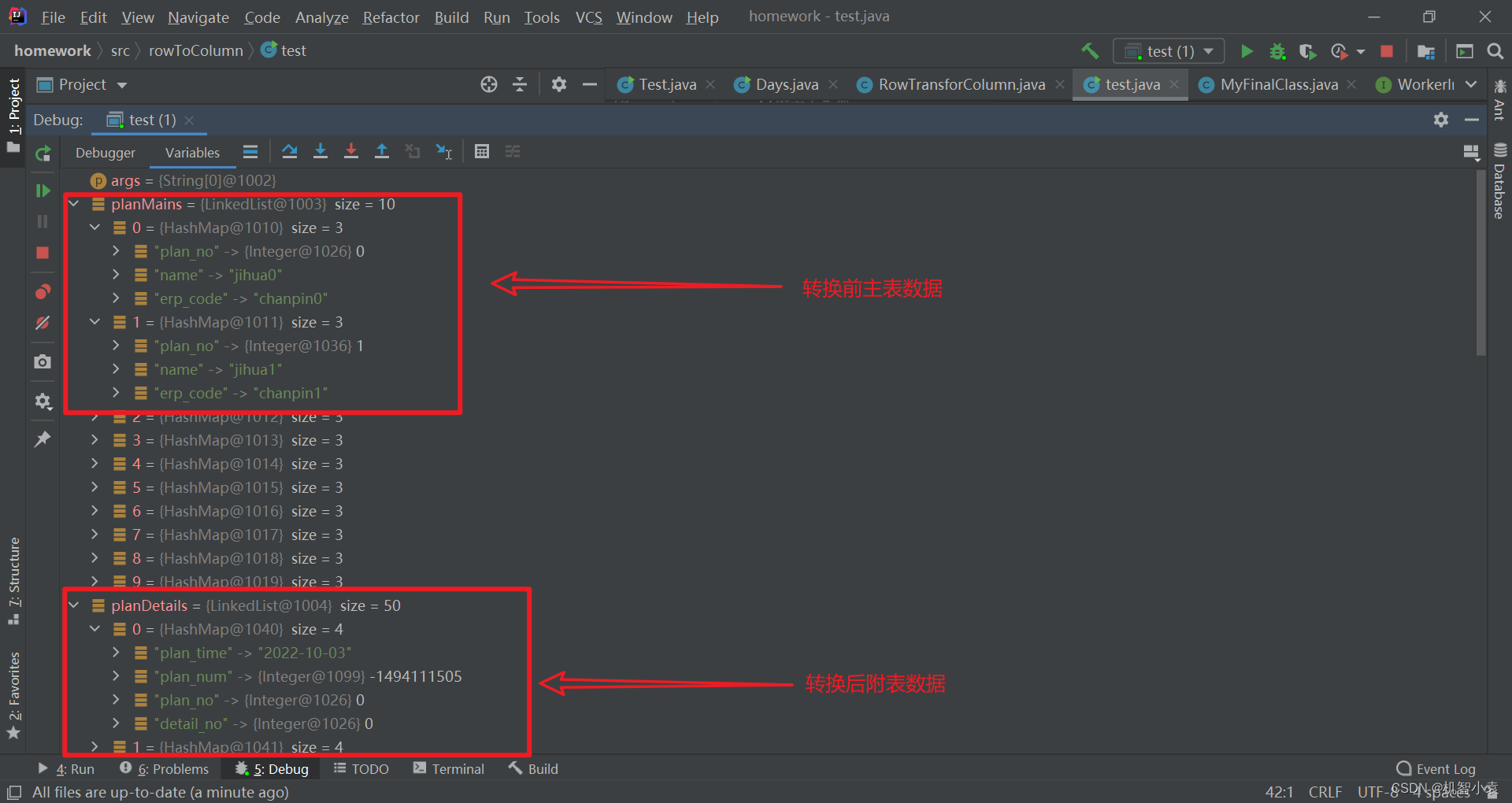This screenshot has height=803, width=1512.
Task: Click the Build project hammer icon
Action: coord(1090,51)
